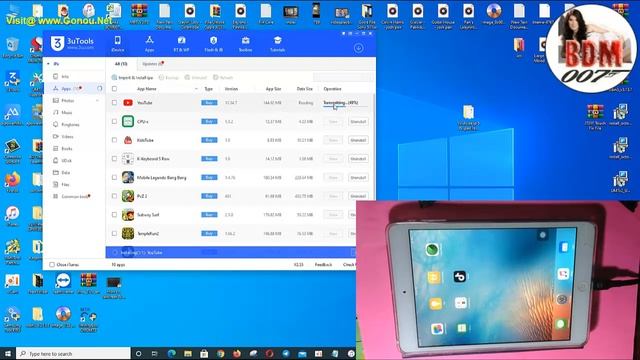Click the TempleRun2 app icon
Screen dimensions: 640x360
click(128, 233)
